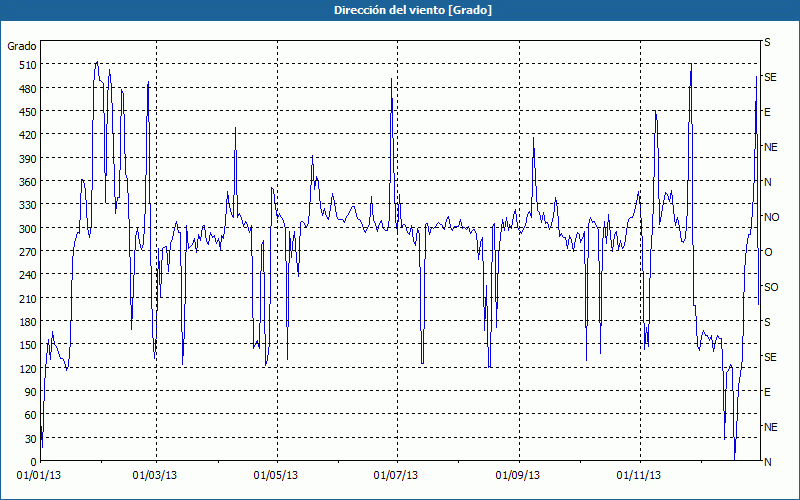Click the SO compass label on right axis
Image resolution: width=800 pixels, height=500 pixels.
tap(771, 287)
